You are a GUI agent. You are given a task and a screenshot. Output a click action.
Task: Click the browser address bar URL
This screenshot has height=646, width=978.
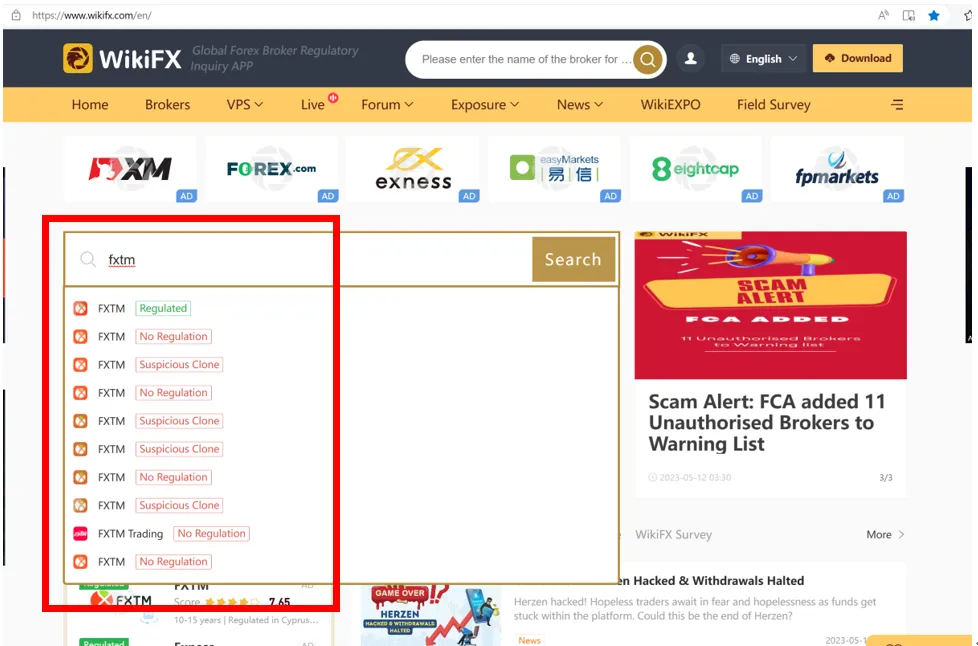point(92,15)
